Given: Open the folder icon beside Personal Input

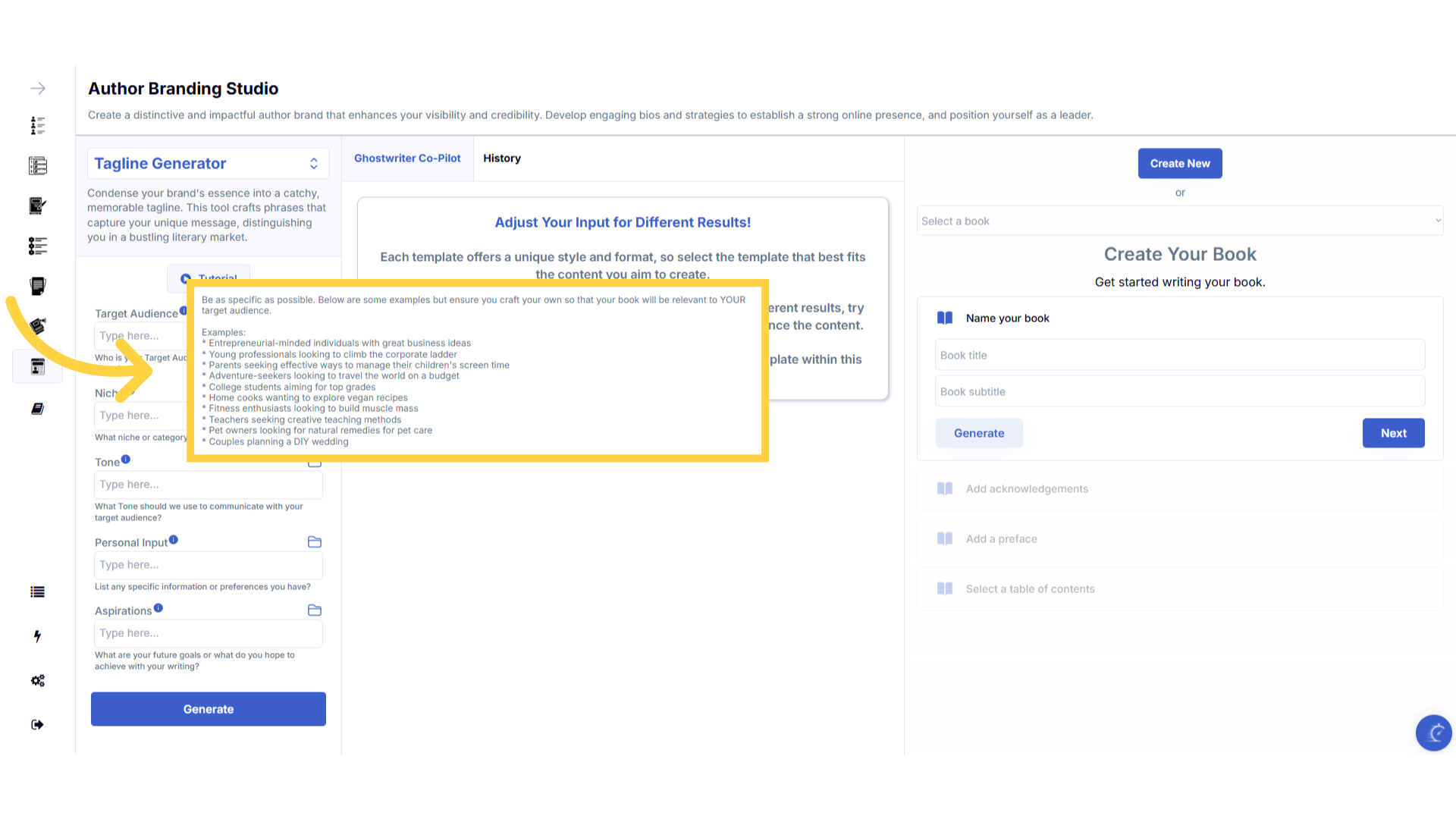Looking at the screenshot, I should click(x=315, y=541).
